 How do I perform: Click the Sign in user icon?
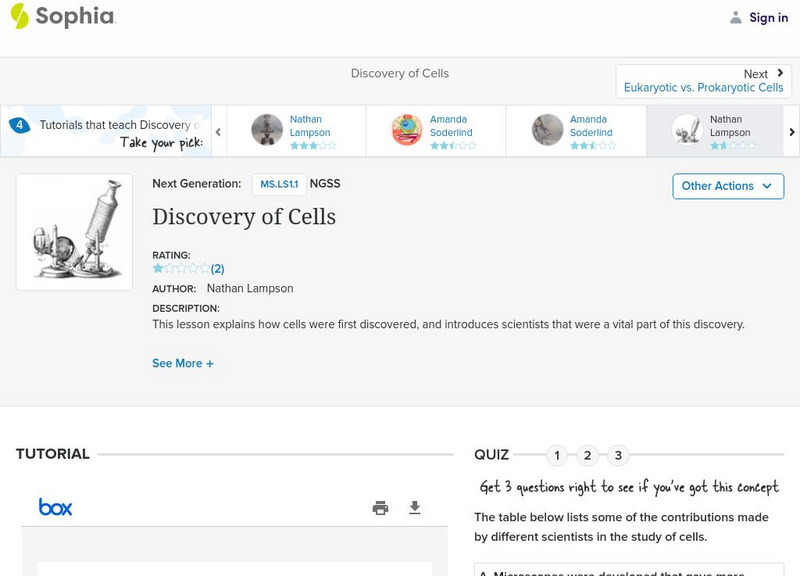point(736,18)
